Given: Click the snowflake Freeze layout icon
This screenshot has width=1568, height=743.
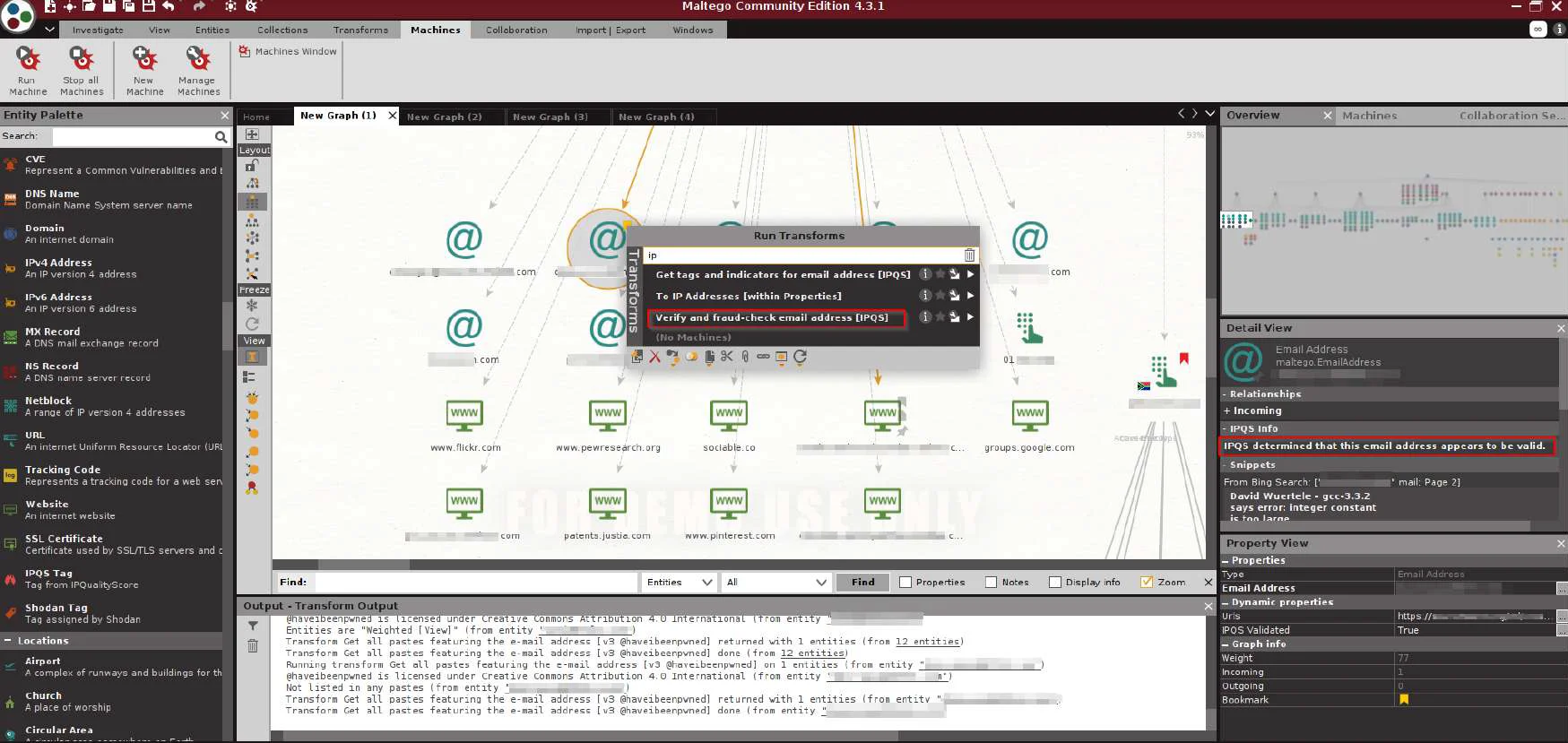Looking at the screenshot, I should (x=253, y=306).
